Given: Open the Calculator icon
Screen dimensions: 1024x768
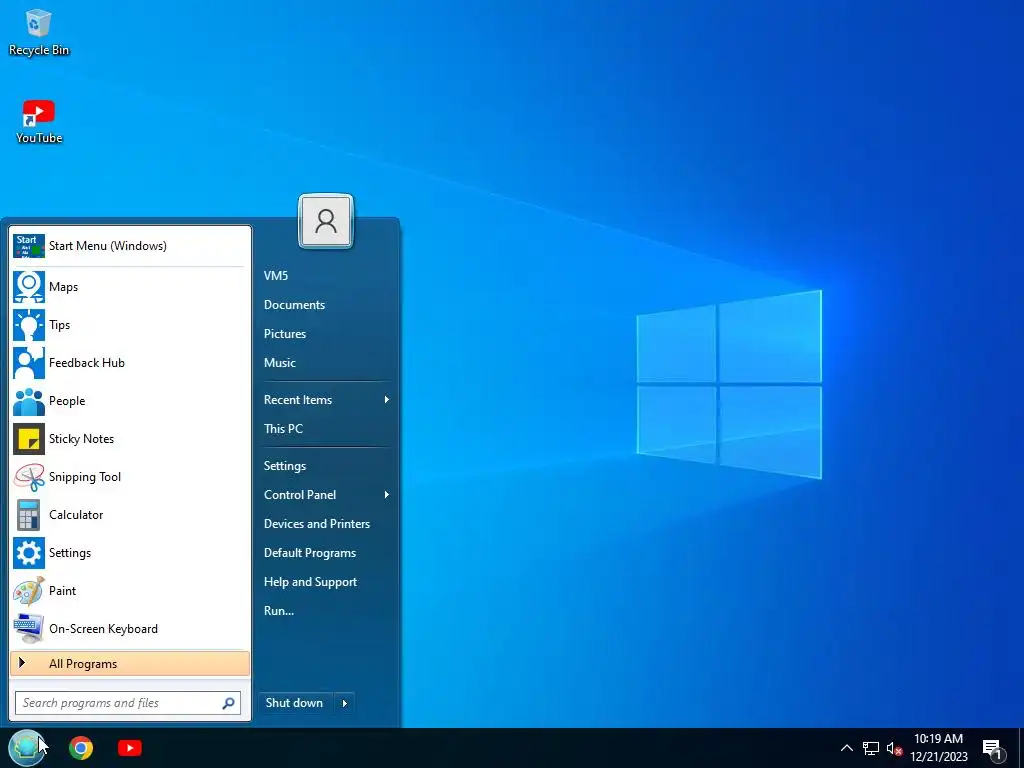Looking at the screenshot, I should (x=29, y=515).
